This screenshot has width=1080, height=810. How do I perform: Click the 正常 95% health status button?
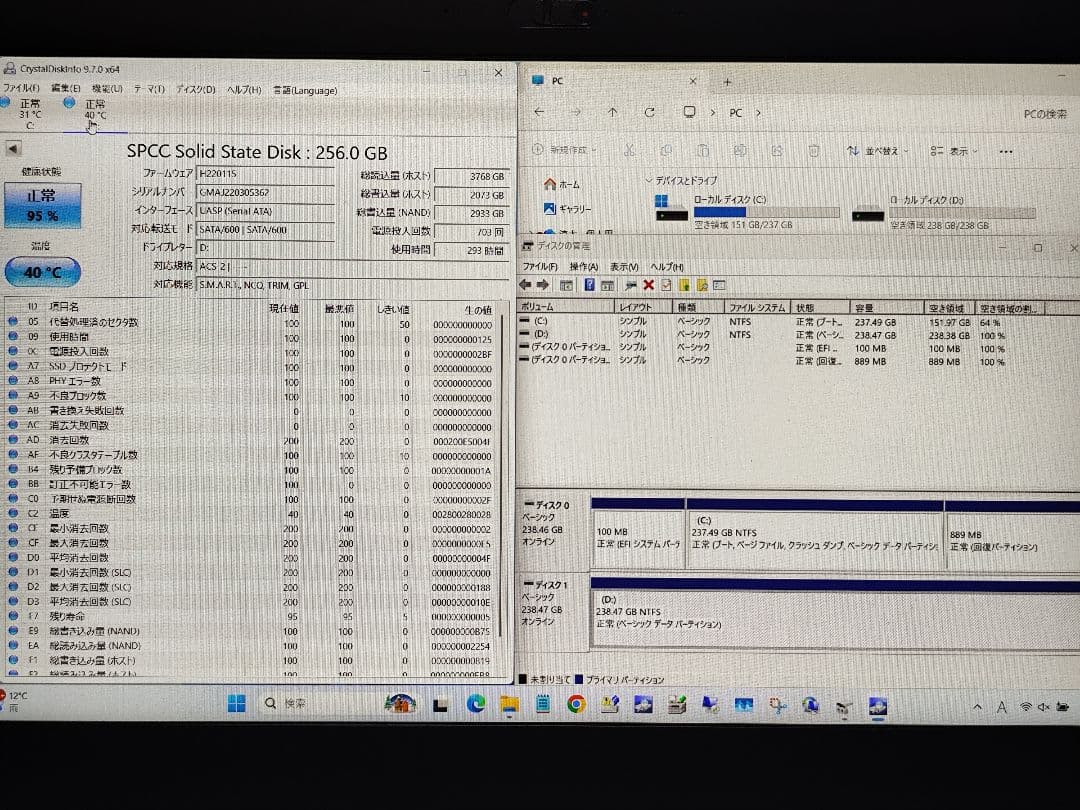40,207
